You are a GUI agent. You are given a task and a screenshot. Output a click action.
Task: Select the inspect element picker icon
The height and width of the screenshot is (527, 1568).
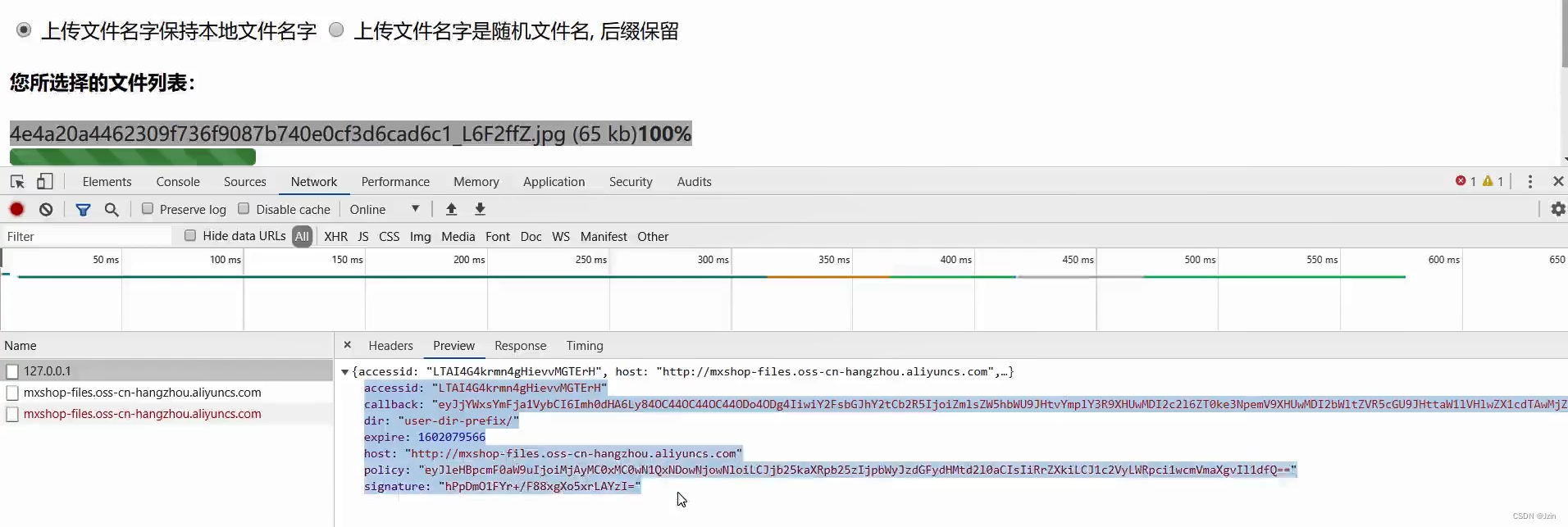[17, 182]
